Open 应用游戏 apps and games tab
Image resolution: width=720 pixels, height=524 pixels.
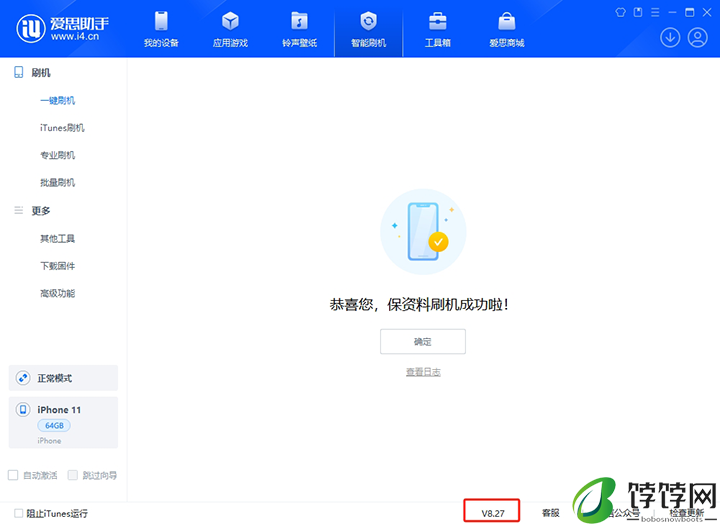coord(230,29)
